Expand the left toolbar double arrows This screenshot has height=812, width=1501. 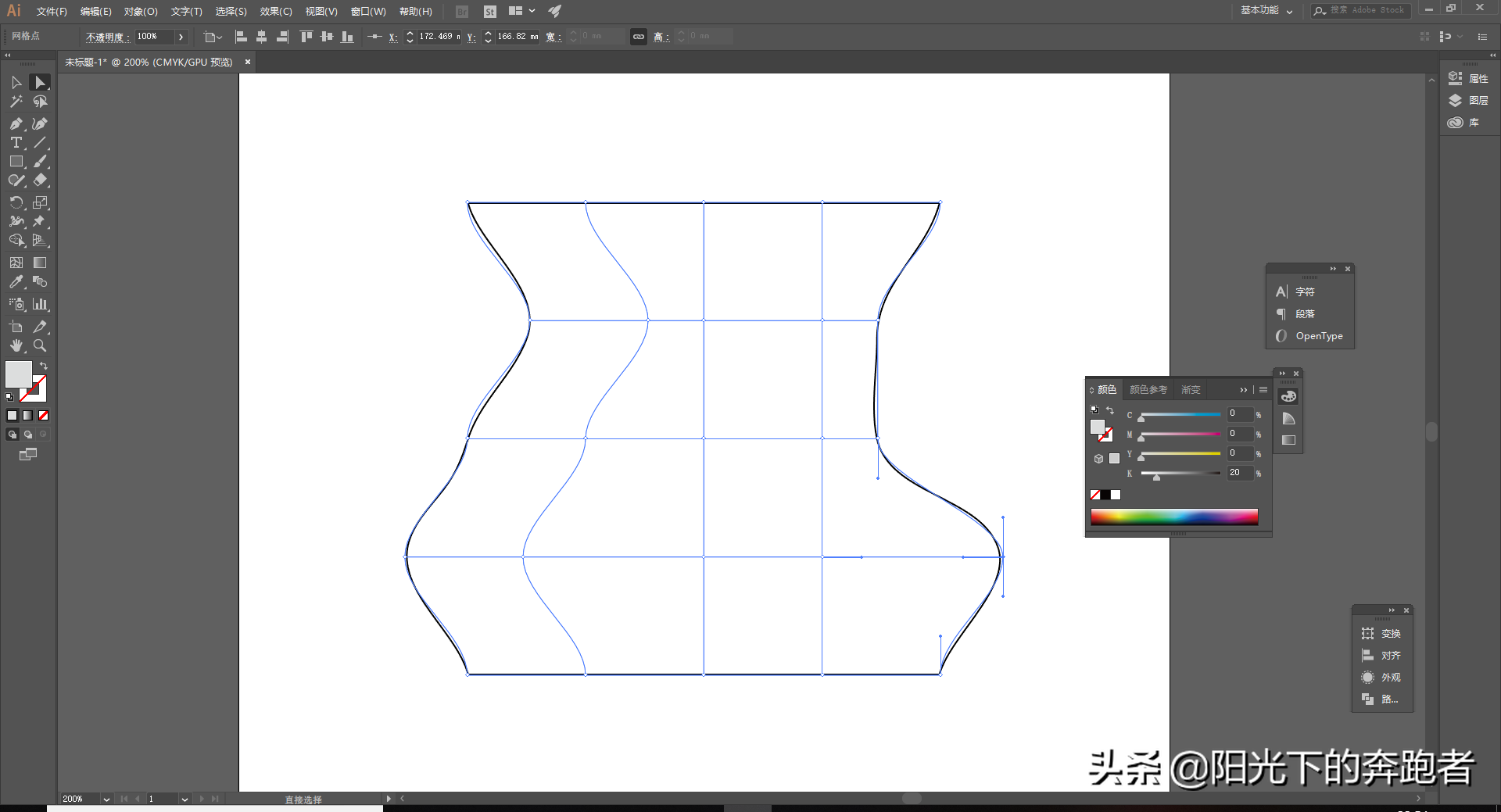tap(8, 55)
